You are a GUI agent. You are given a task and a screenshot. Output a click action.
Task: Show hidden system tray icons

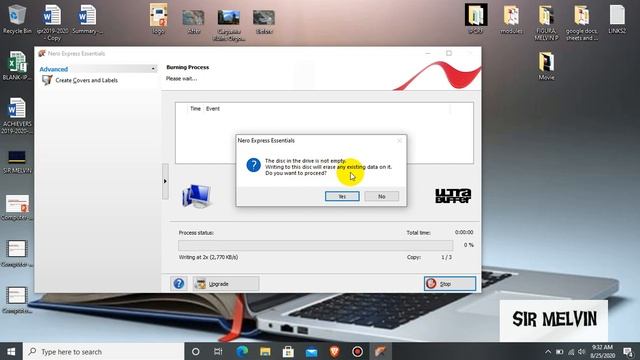(x=548, y=351)
